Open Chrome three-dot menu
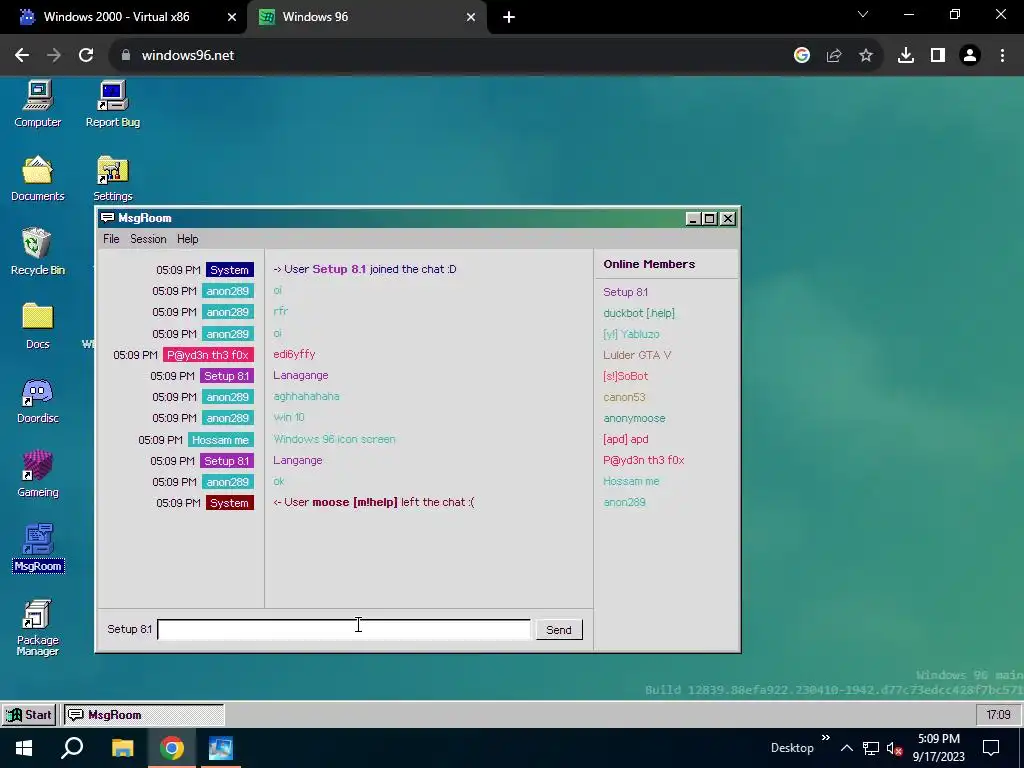1024x768 pixels. click(x=1002, y=56)
